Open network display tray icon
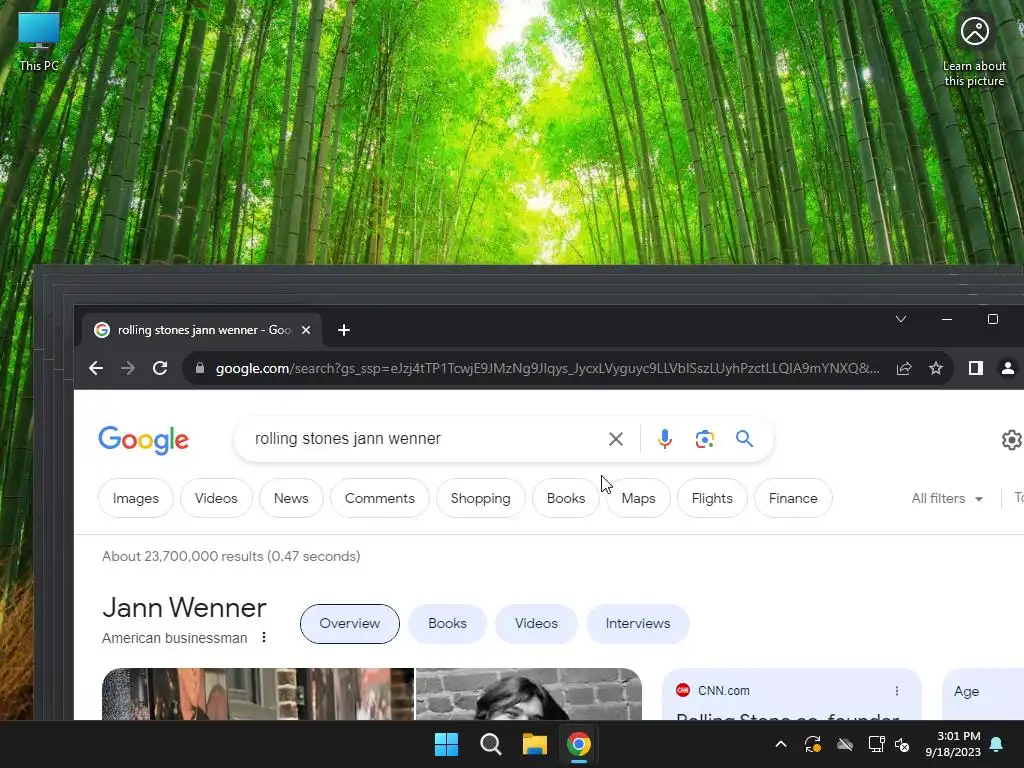 tap(876, 744)
